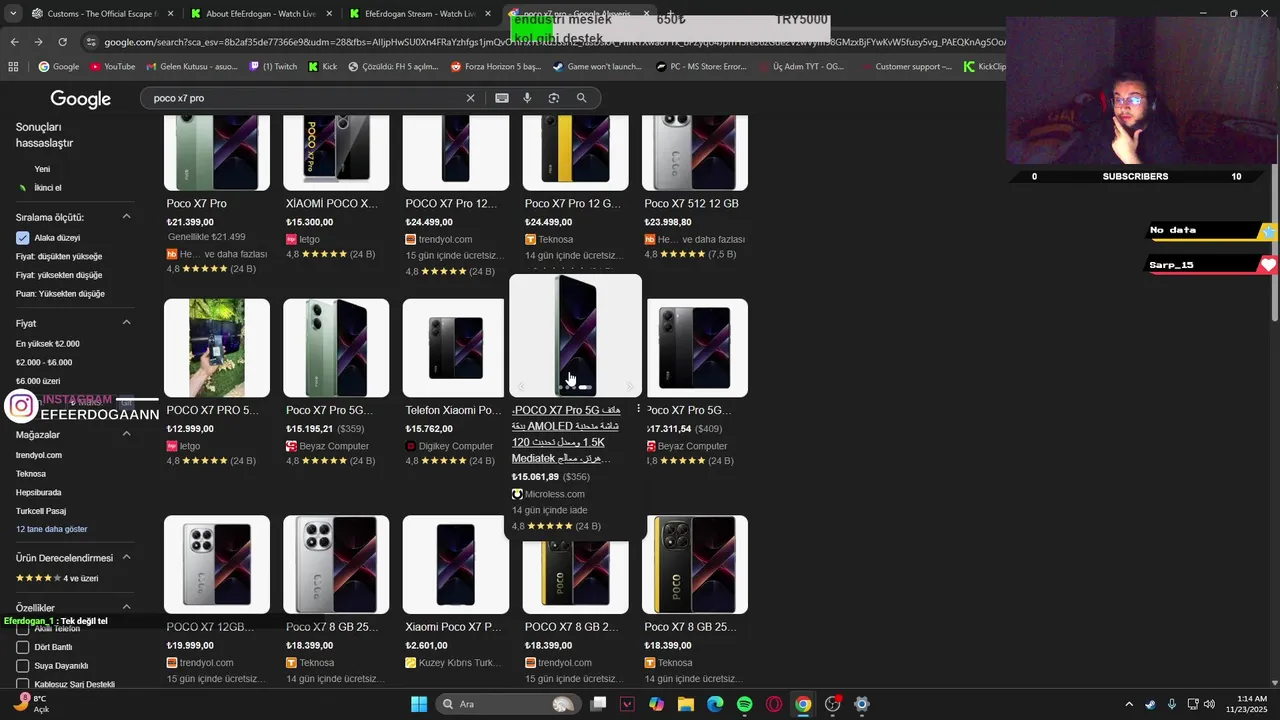Collapse the Ürün Derecelendirmesi section

pyautogui.click(x=127, y=558)
